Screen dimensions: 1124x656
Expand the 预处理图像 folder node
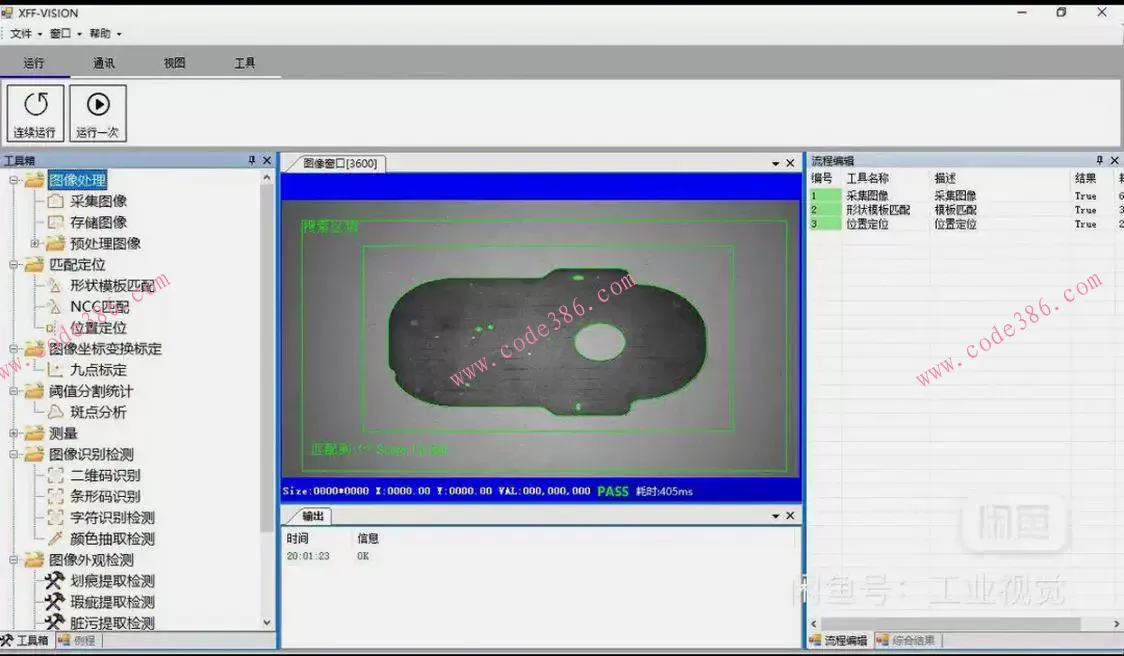35,243
